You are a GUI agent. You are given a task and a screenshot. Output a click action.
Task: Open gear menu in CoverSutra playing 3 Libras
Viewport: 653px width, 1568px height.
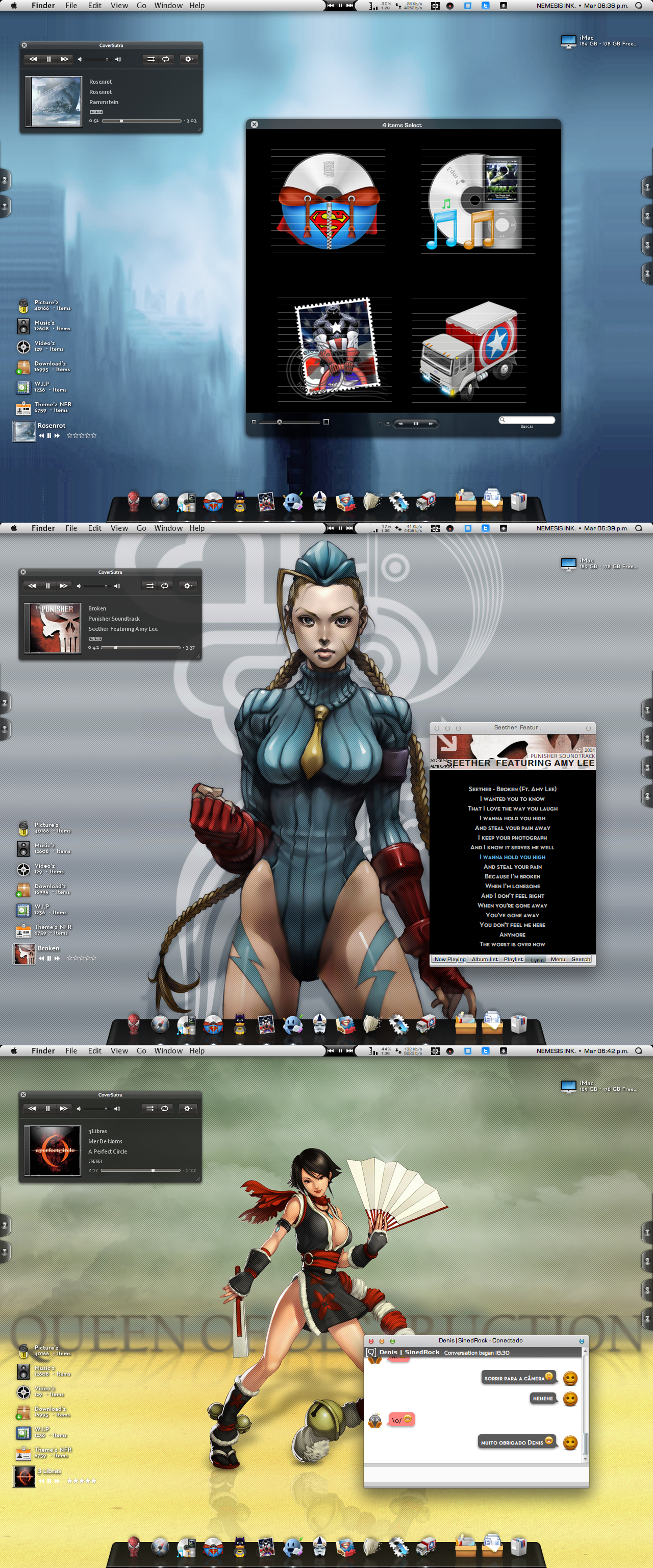tap(187, 1109)
